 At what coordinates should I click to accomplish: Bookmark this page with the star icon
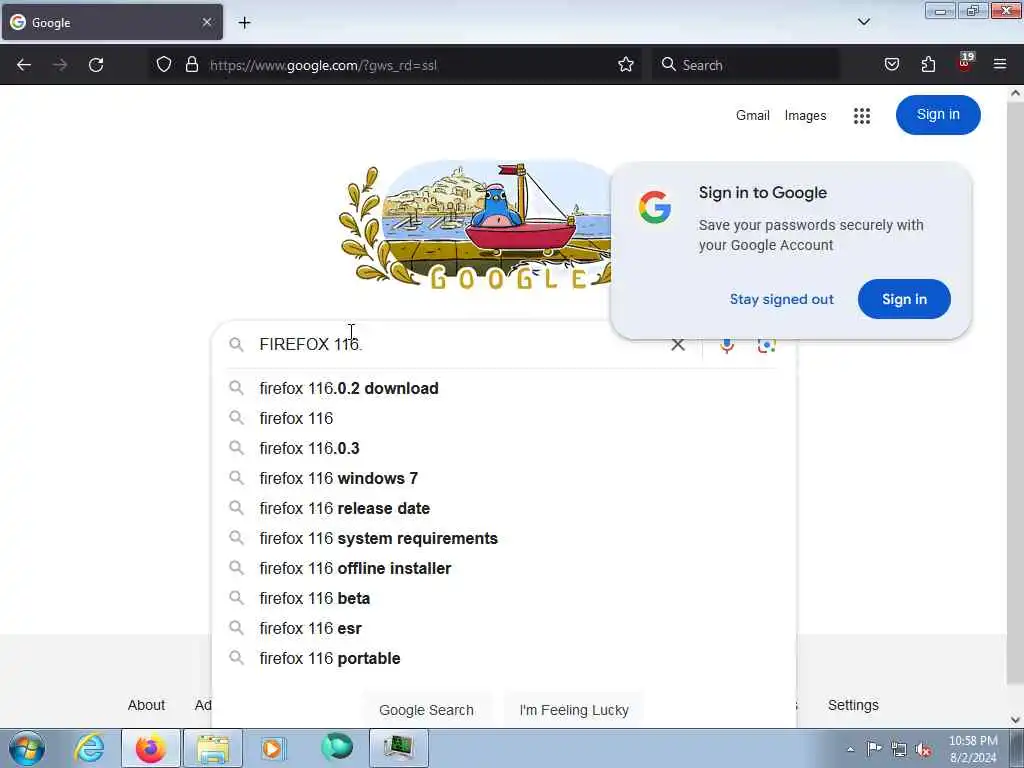(626, 65)
